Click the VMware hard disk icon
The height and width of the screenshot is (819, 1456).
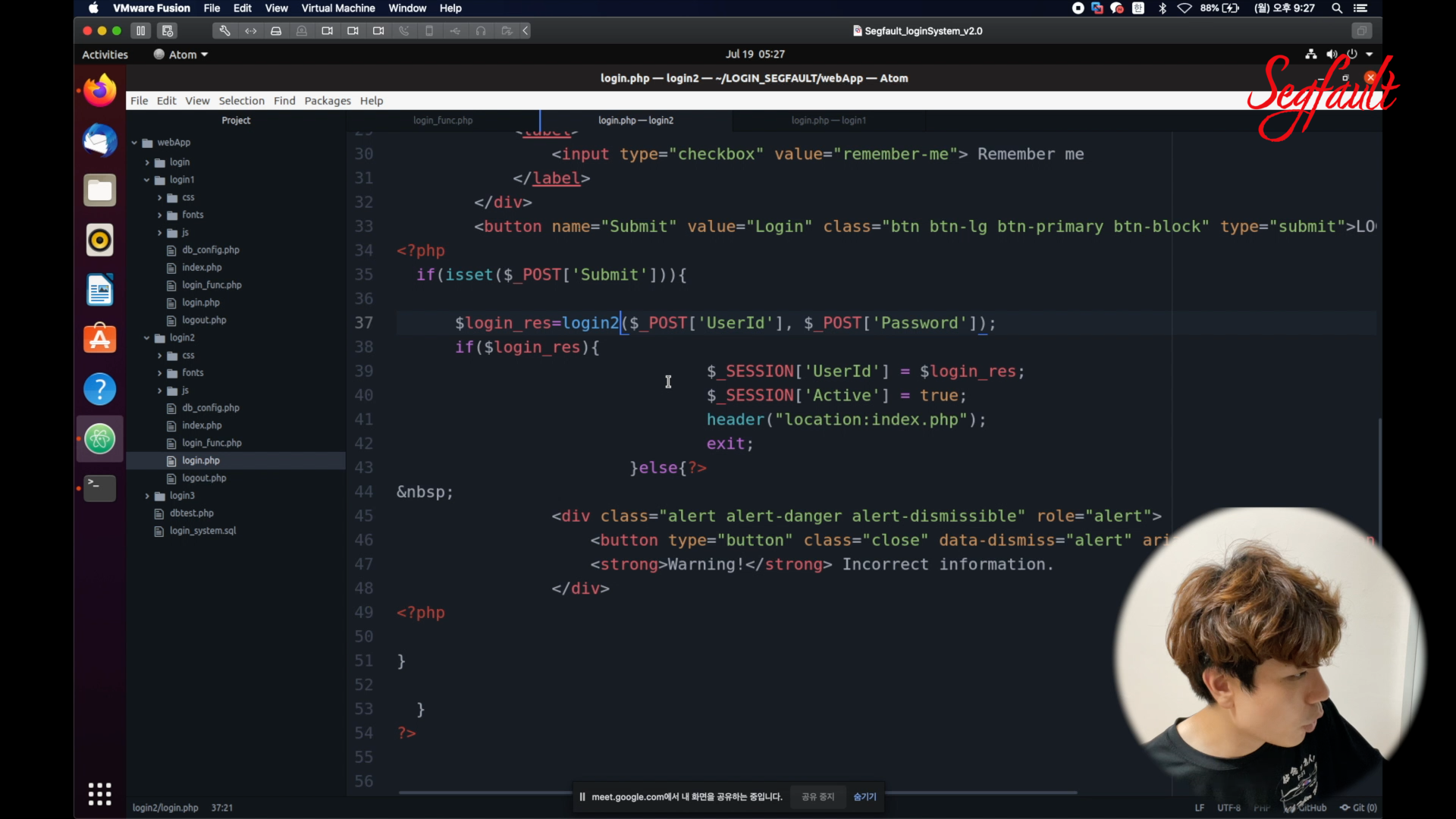point(276,31)
